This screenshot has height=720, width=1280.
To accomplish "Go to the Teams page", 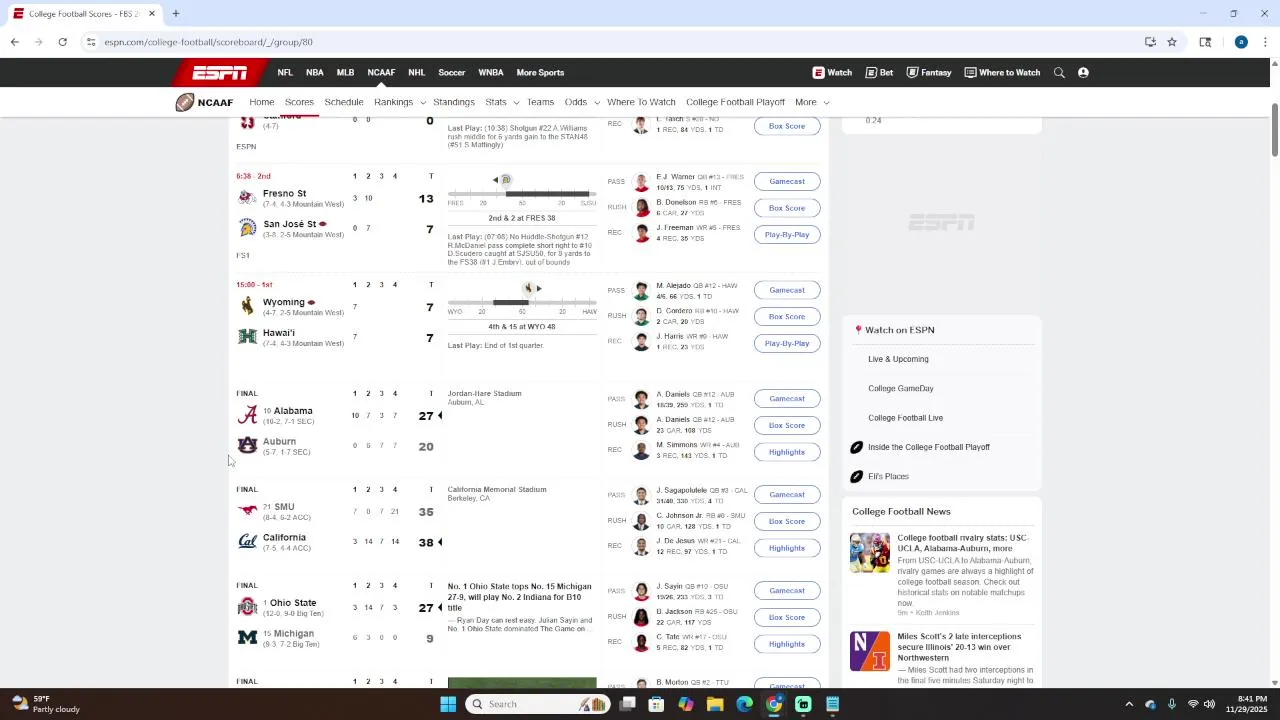I will point(540,102).
